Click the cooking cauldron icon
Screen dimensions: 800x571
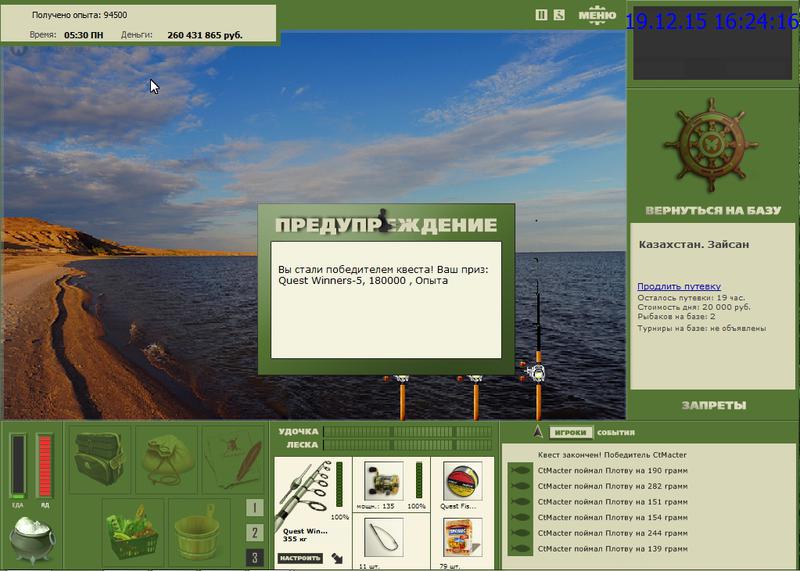click(33, 540)
